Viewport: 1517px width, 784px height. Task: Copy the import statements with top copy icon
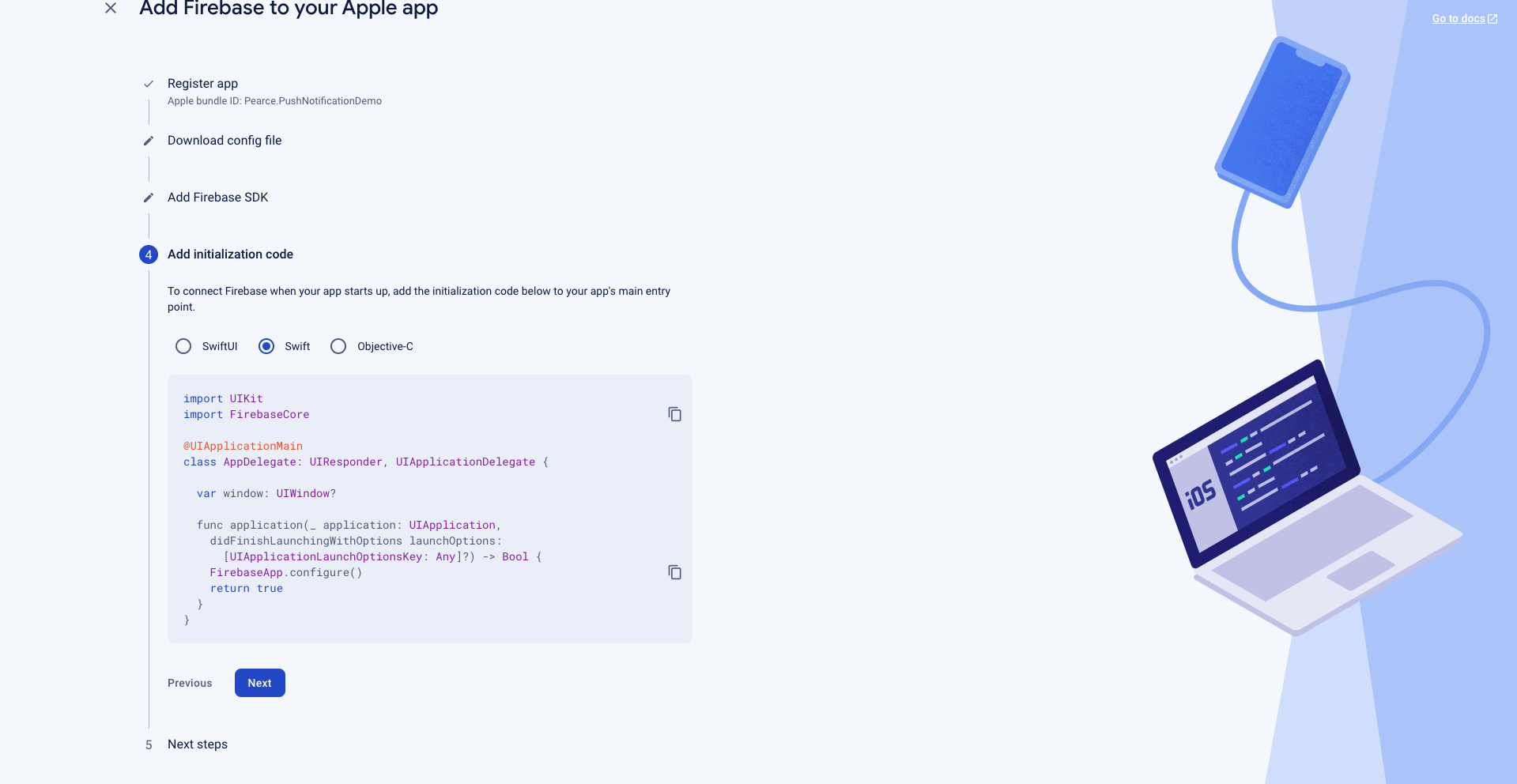point(674,414)
